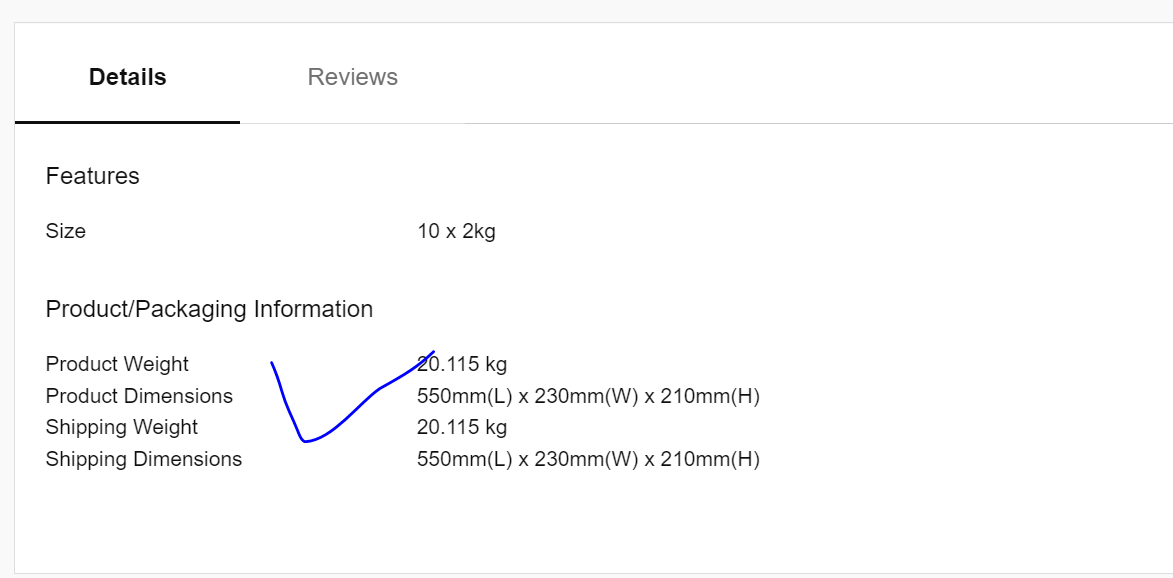The width and height of the screenshot is (1173, 578).
Task: Click the Product/Packaging Information heading
Action: [209, 309]
